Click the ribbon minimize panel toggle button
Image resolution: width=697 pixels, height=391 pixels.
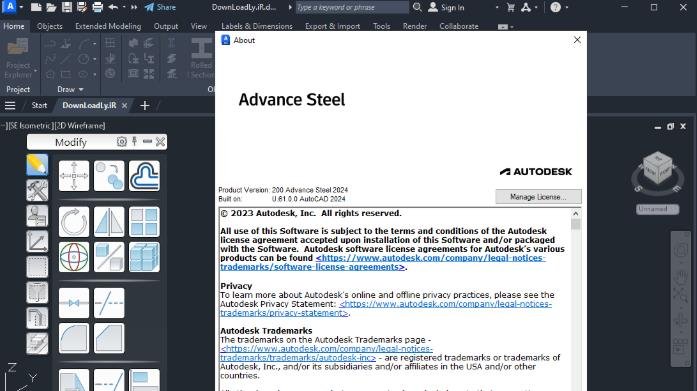[x=502, y=27]
